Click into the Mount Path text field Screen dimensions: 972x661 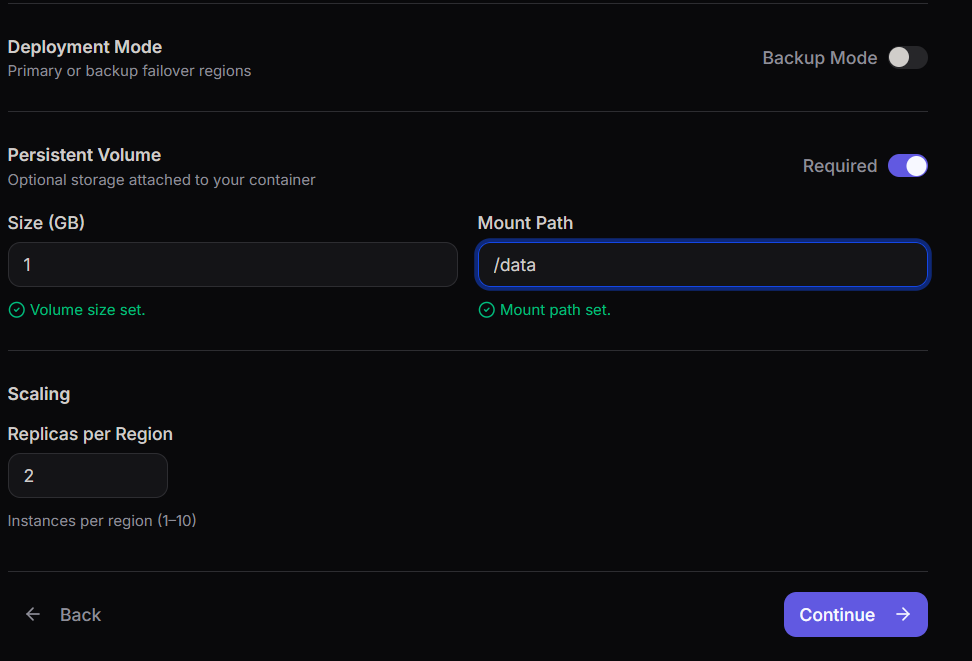[702, 265]
